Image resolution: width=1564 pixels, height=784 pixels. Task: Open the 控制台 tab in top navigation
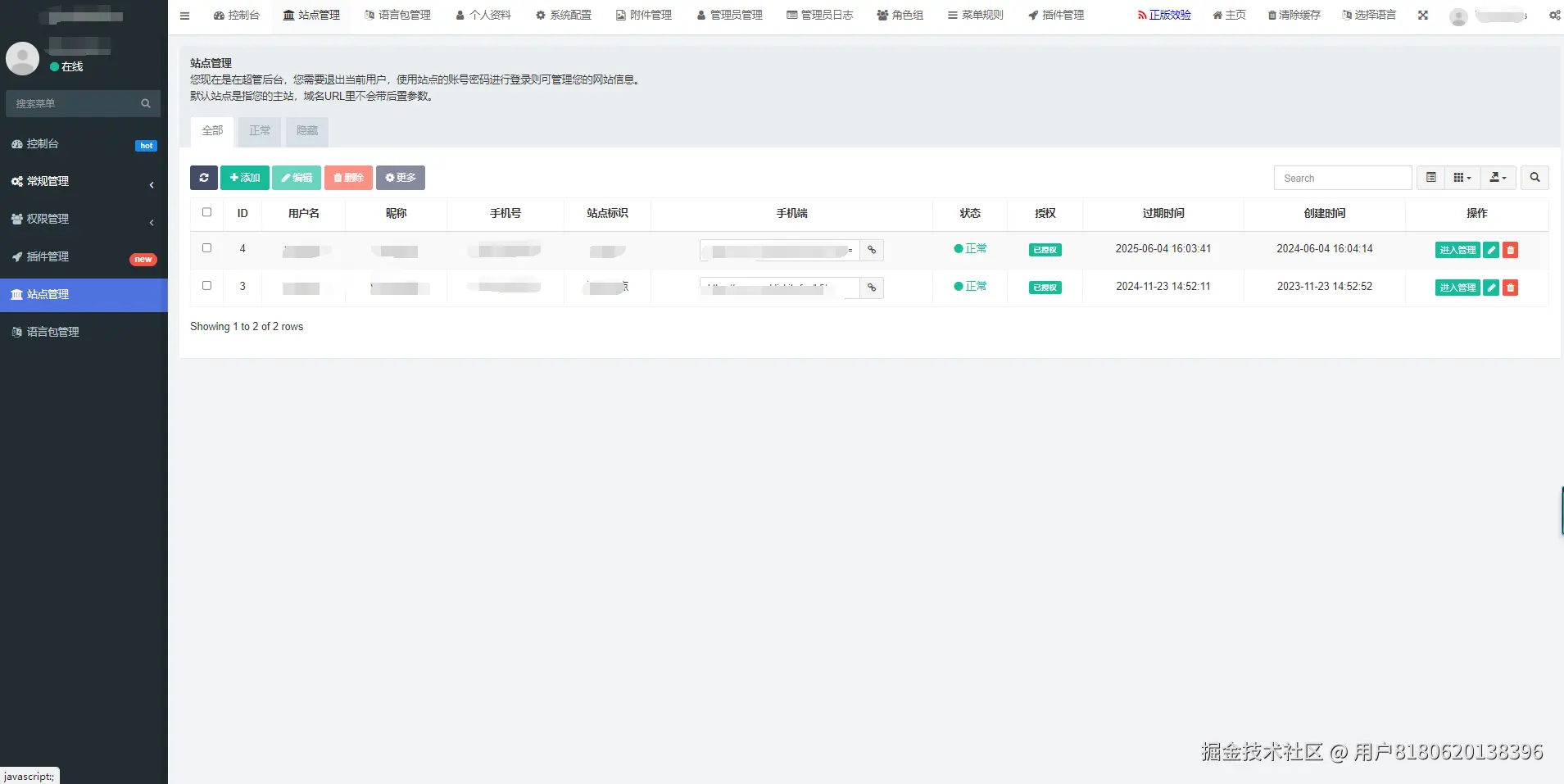tap(236, 16)
